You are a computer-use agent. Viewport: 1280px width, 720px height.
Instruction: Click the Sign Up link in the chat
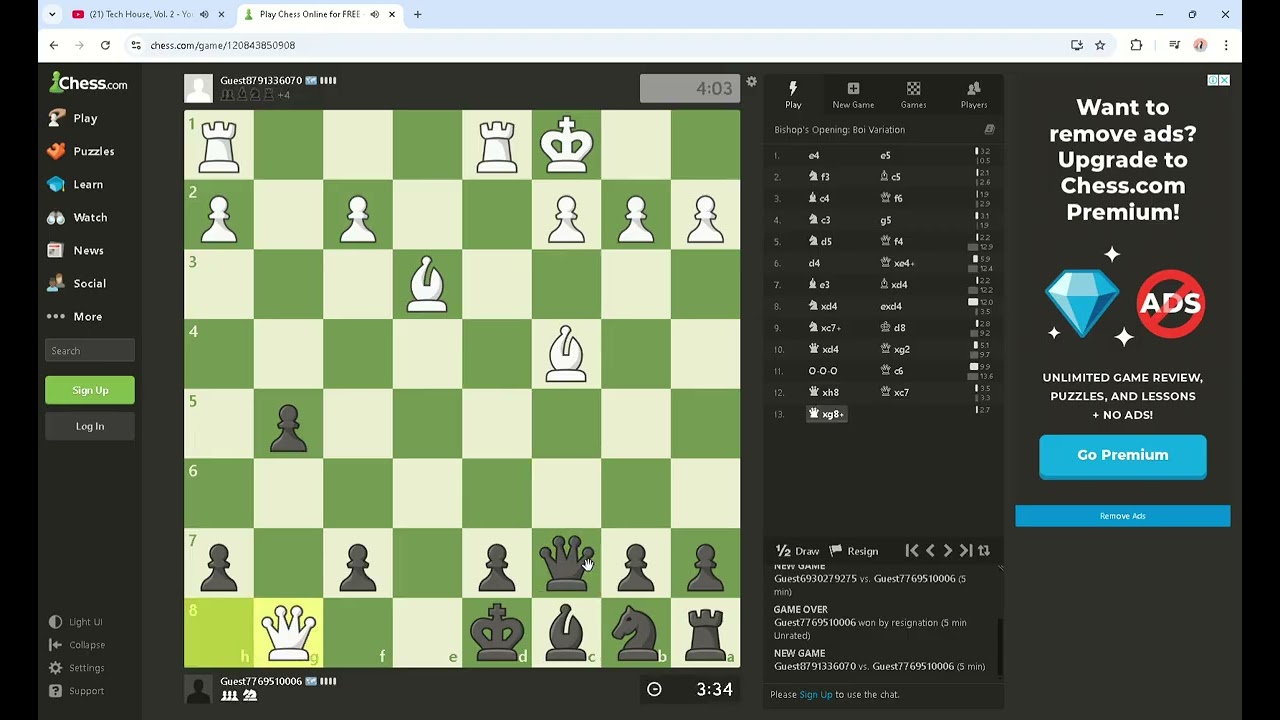pos(816,694)
